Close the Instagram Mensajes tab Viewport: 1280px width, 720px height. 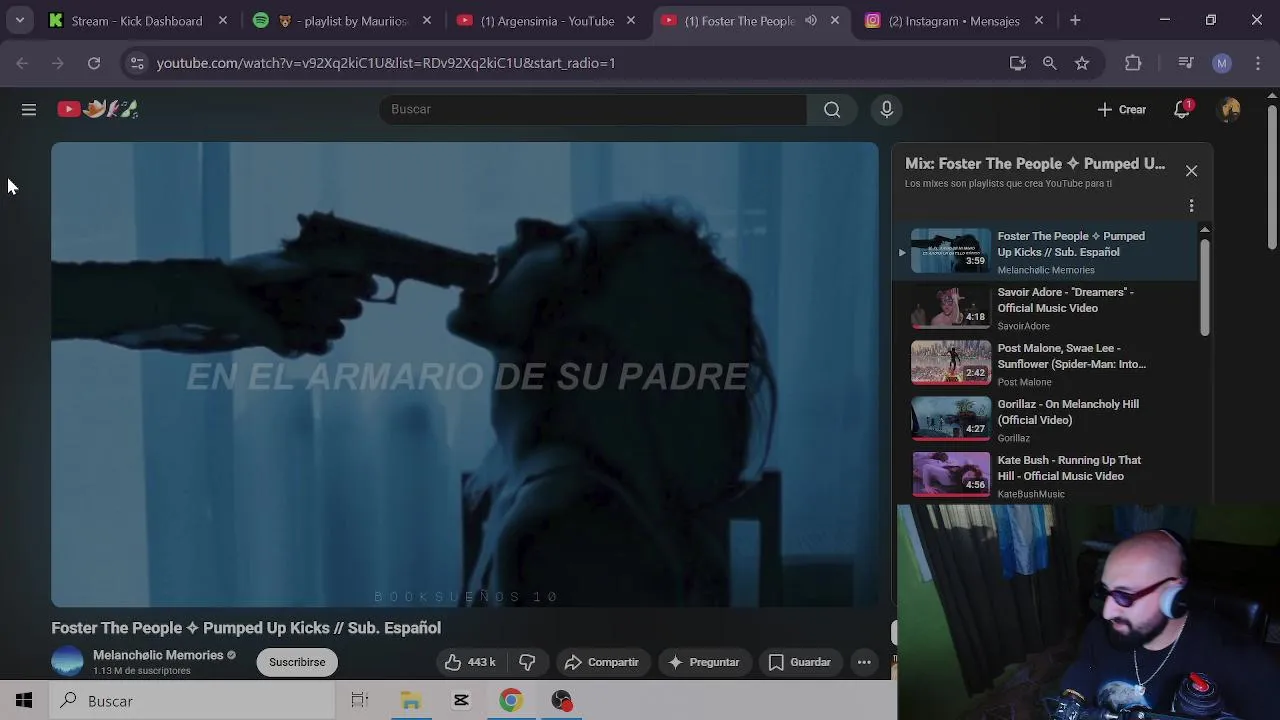[1039, 20]
